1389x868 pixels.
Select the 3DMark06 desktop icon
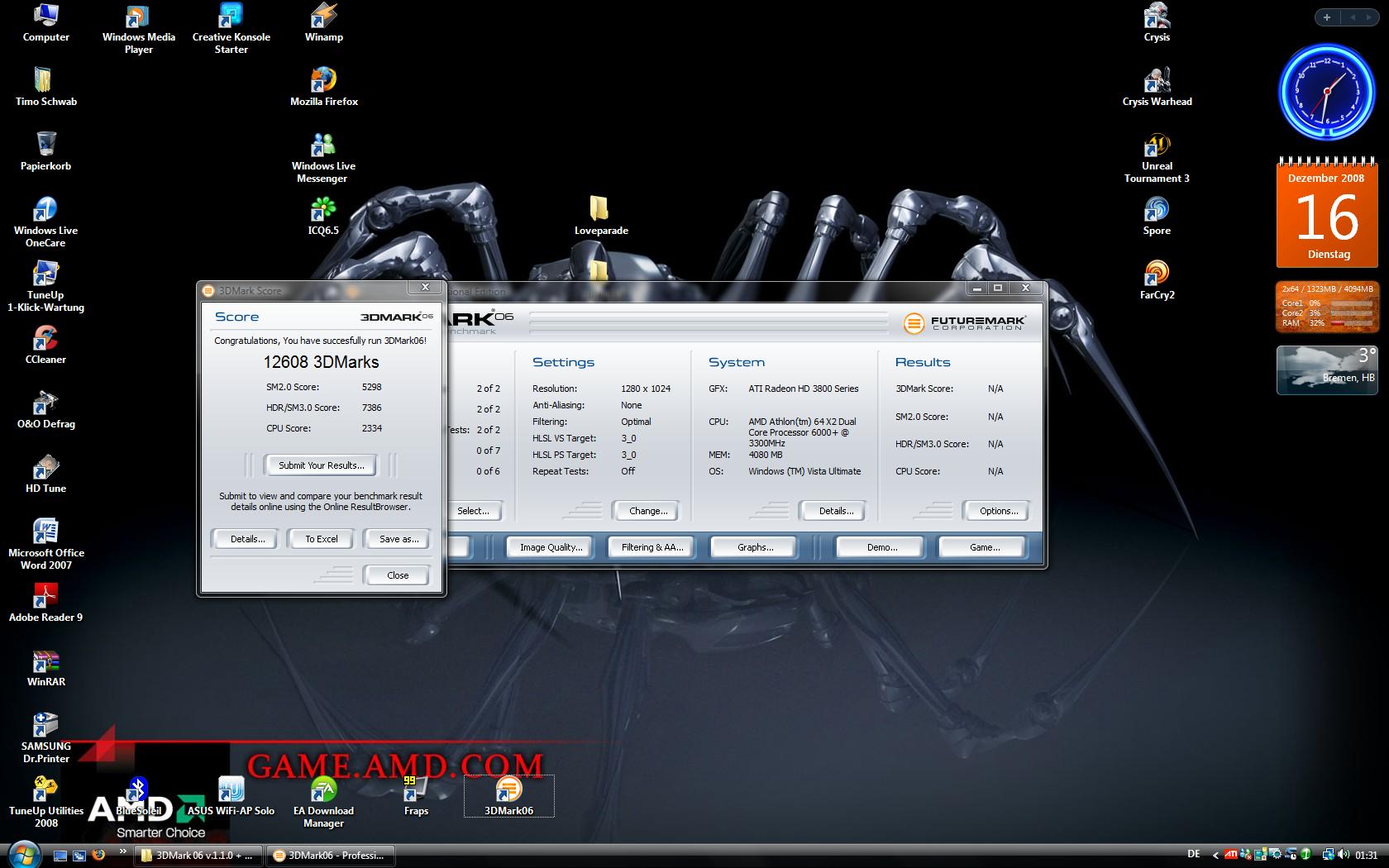tap(508, 796)
